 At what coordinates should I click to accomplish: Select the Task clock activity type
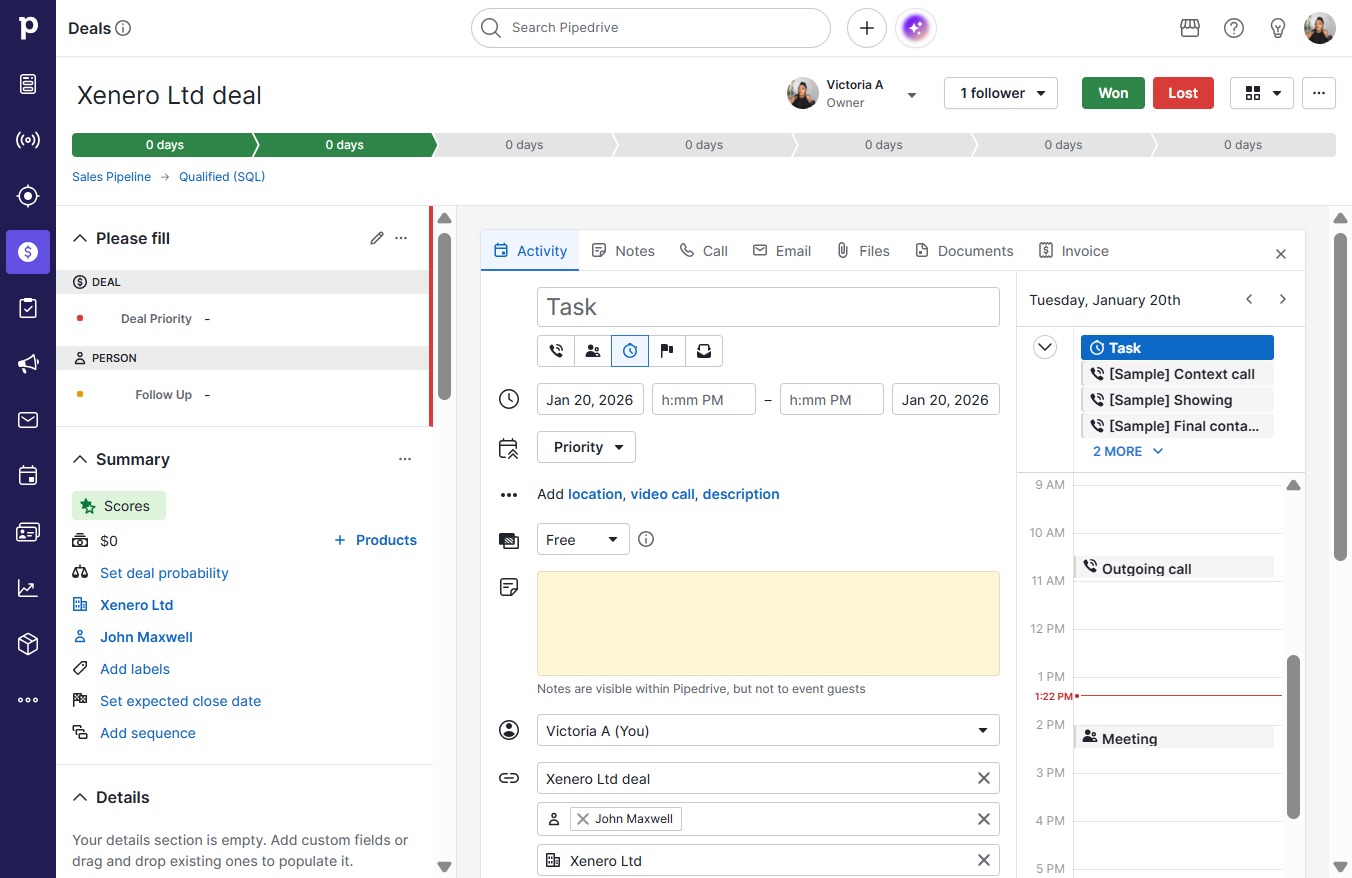click(630, 351)
